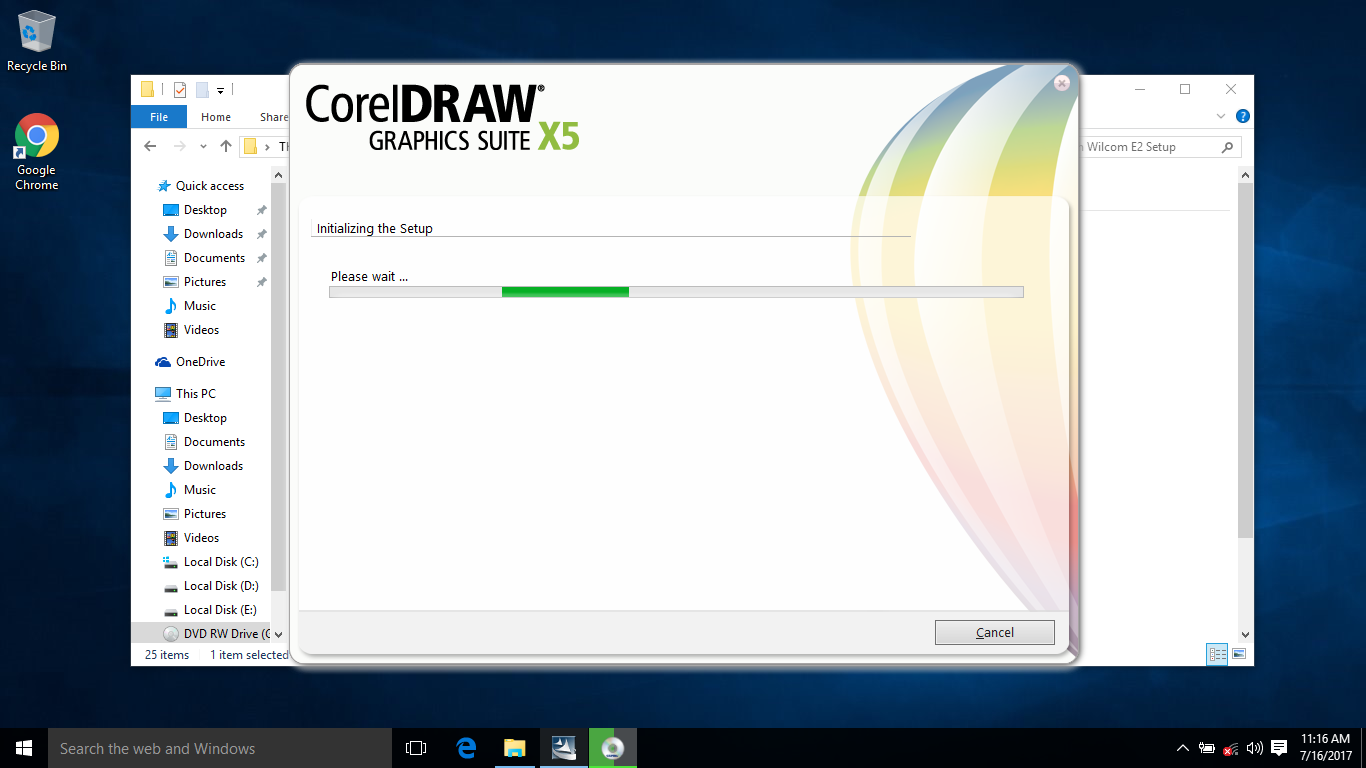Open Desktop under This PC
This screenshot has height=768, width=1366.
tap(205, 418)
